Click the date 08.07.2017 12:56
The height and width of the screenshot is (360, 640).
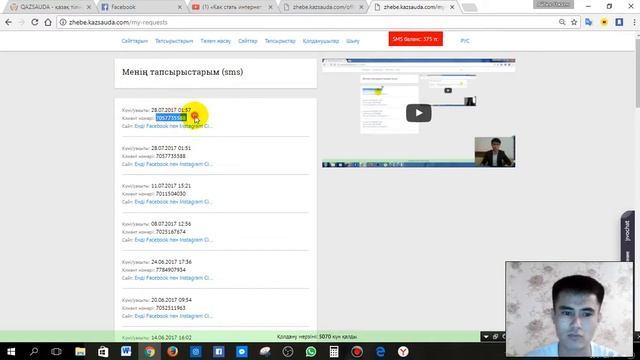(x=171, y=224)
